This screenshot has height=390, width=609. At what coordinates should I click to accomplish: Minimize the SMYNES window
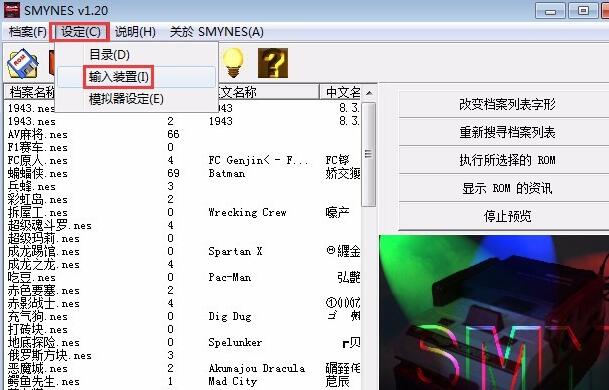click(550, 10)
